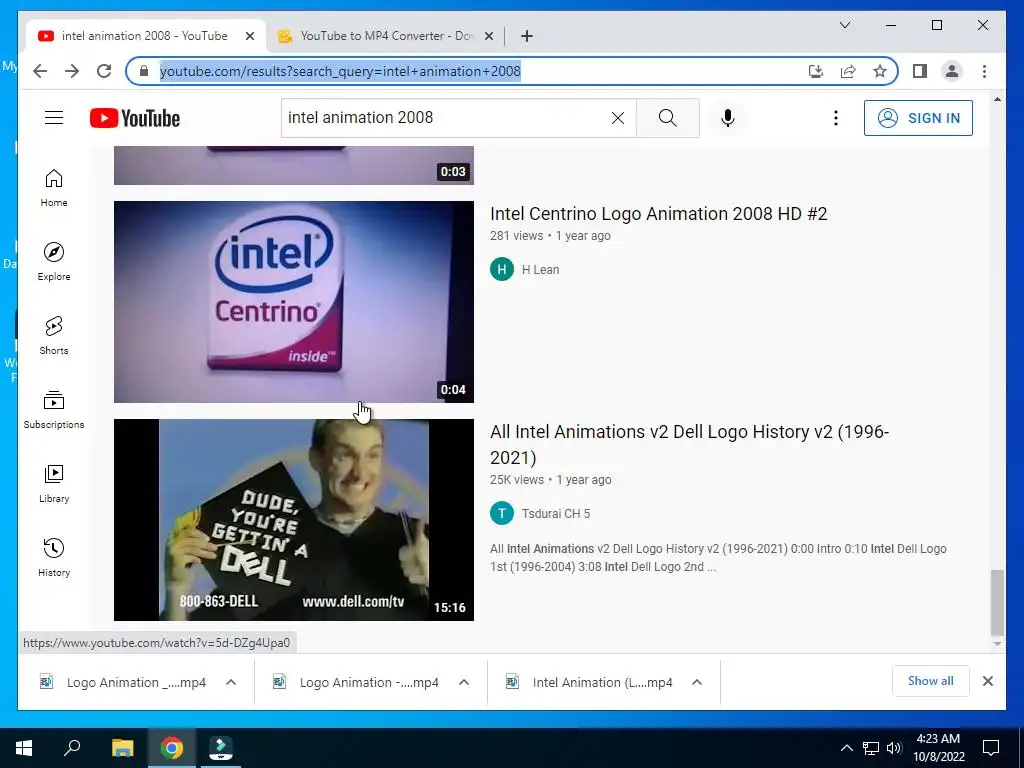Image resolution: width=1024 pixels, height=768 pixels.
Task: Click the scrollbar down arrow
Action: [997, 644]
